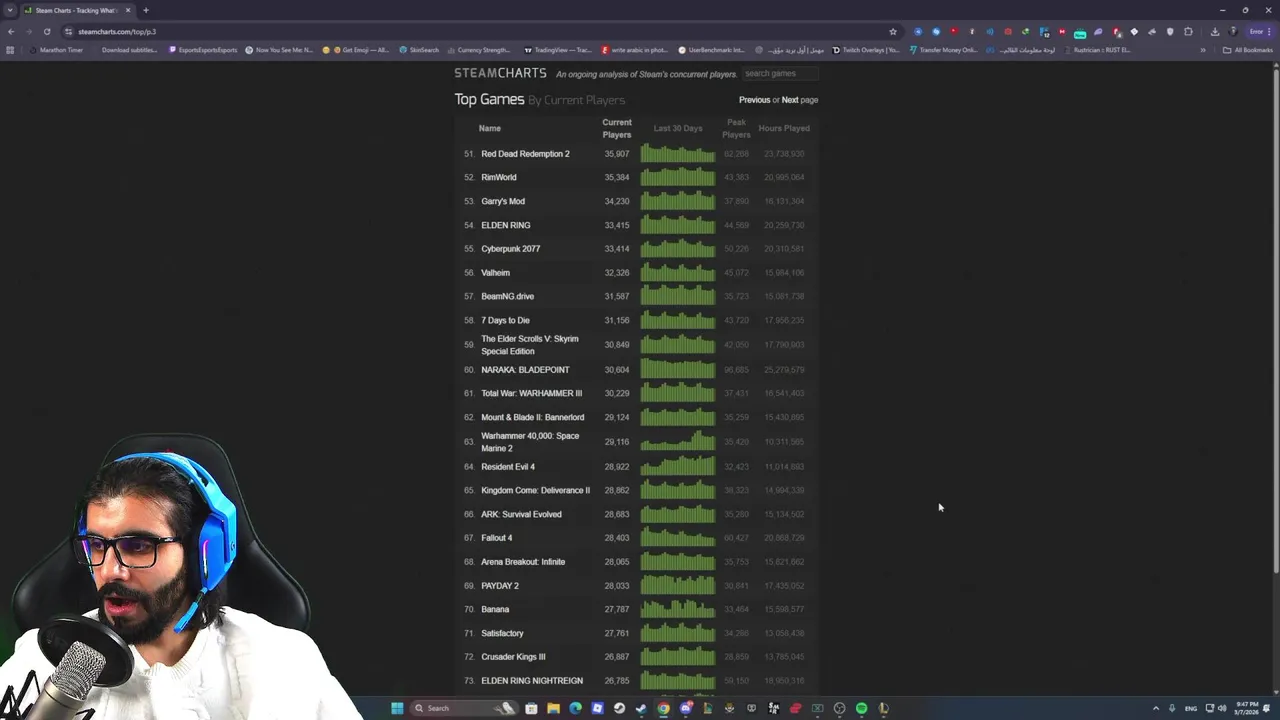Screen dimensions: 1280x720
Task: Open the ELDEN RING game link at rank 54
Action: pyautogui.click(x=506, y=225)
